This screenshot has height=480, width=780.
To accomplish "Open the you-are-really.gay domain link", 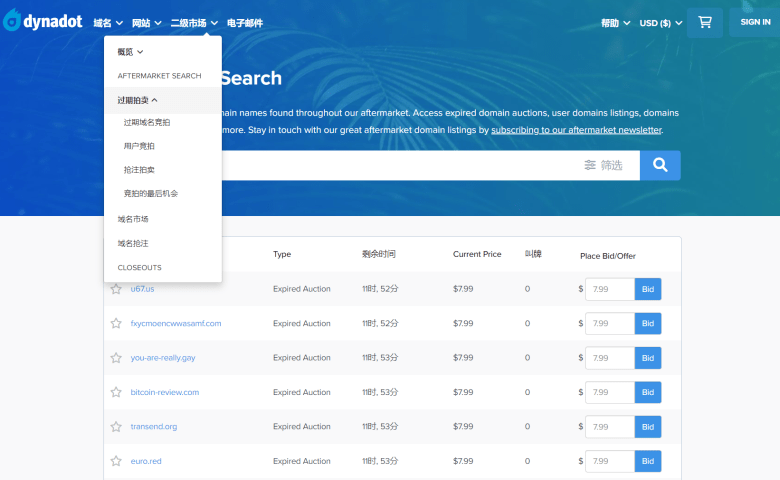I will tap(163, 358).
